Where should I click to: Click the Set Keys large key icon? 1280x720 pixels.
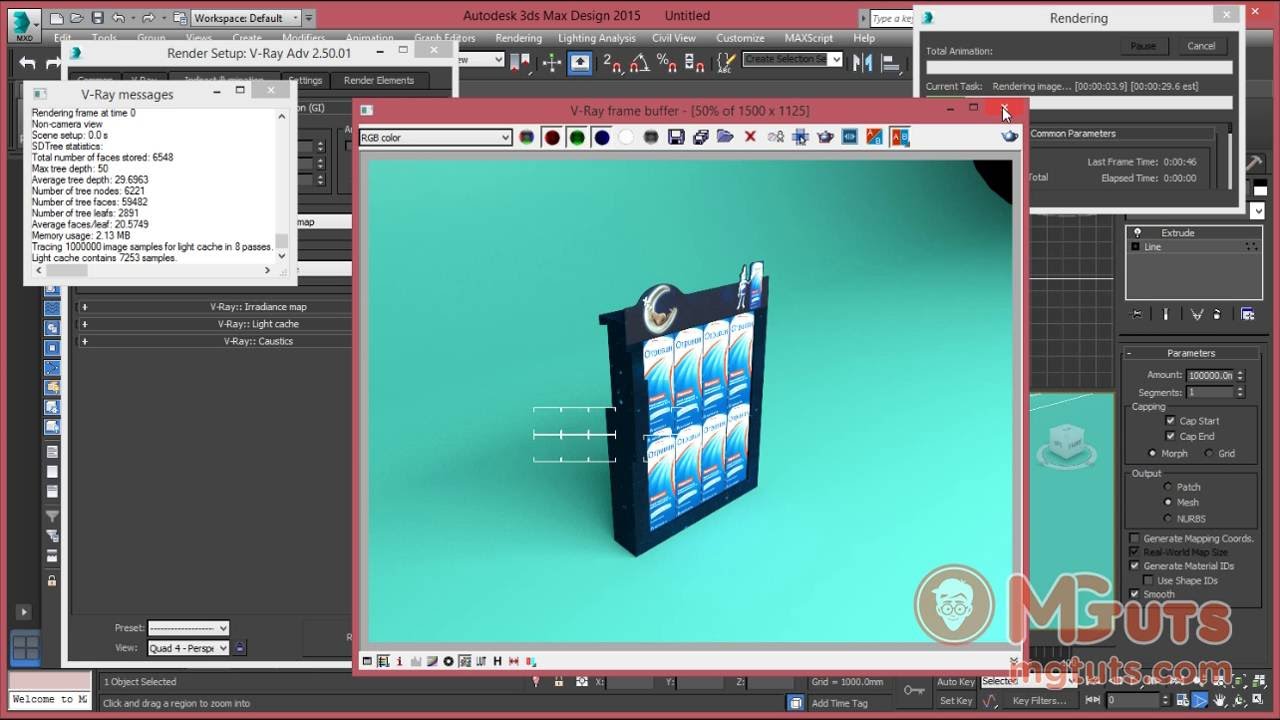(913, 690)
